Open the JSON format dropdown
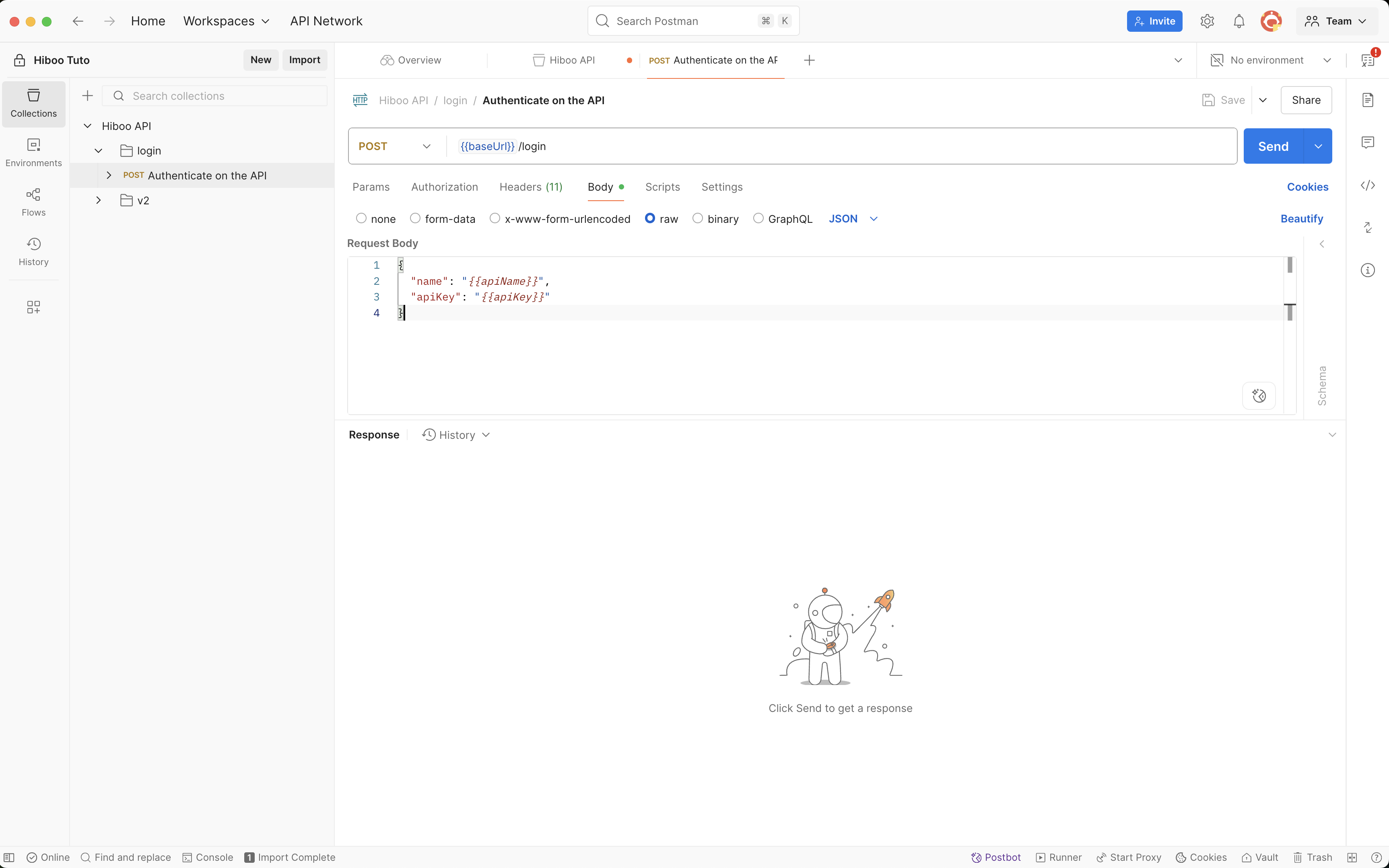 point(853,219)
